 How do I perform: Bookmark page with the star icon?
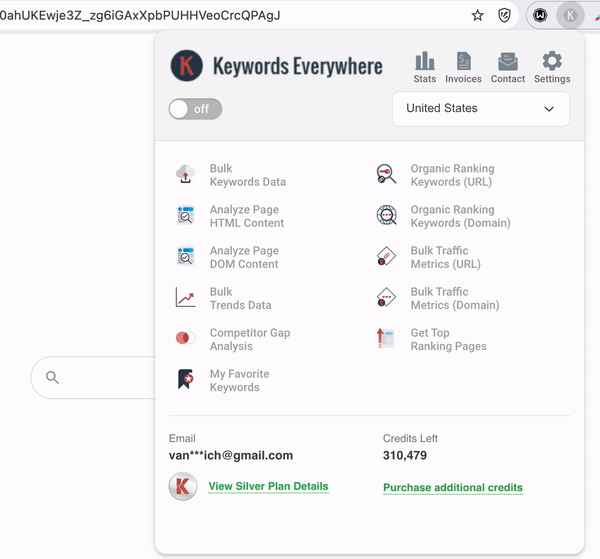(x=477, y=16)
